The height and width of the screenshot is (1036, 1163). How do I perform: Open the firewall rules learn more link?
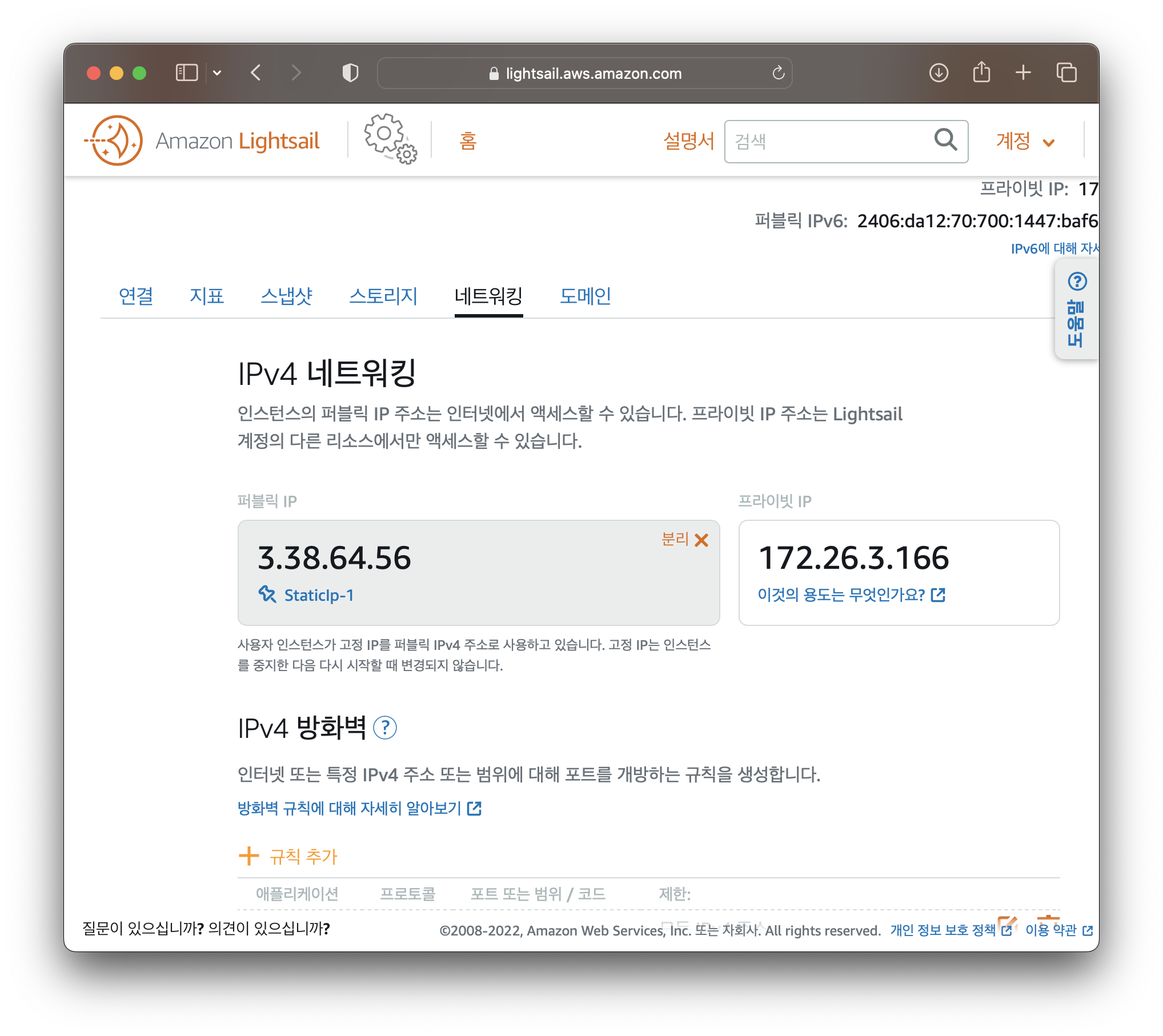tap(359, 808)
